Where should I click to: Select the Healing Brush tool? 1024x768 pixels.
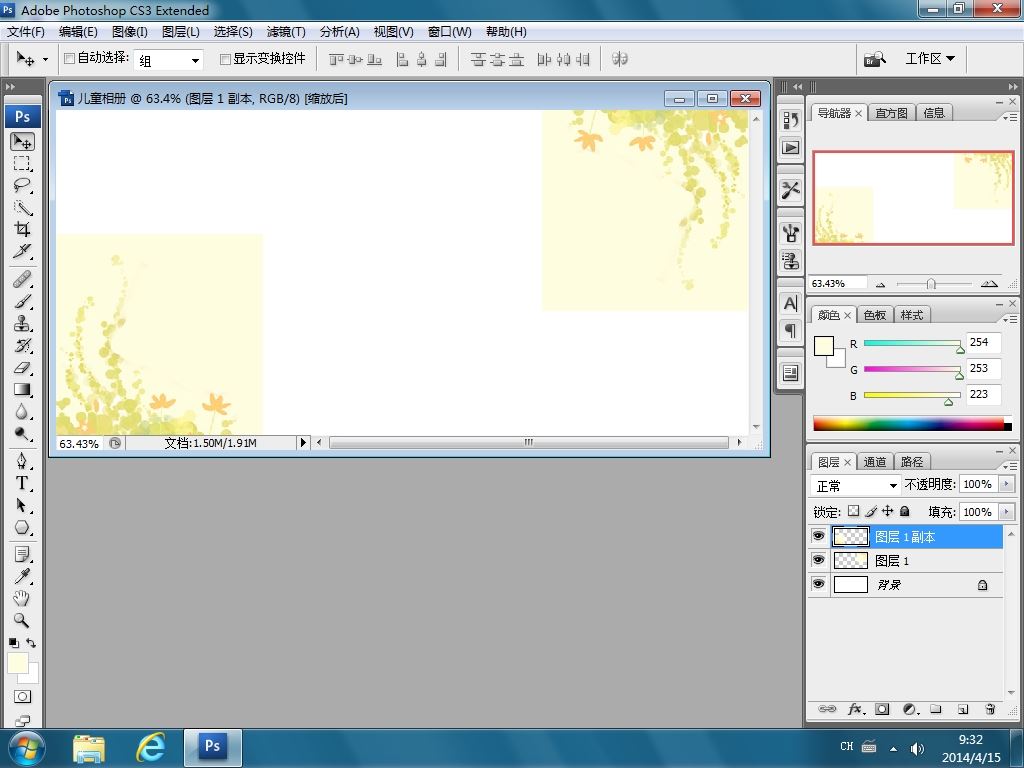[x=22, y=280]
